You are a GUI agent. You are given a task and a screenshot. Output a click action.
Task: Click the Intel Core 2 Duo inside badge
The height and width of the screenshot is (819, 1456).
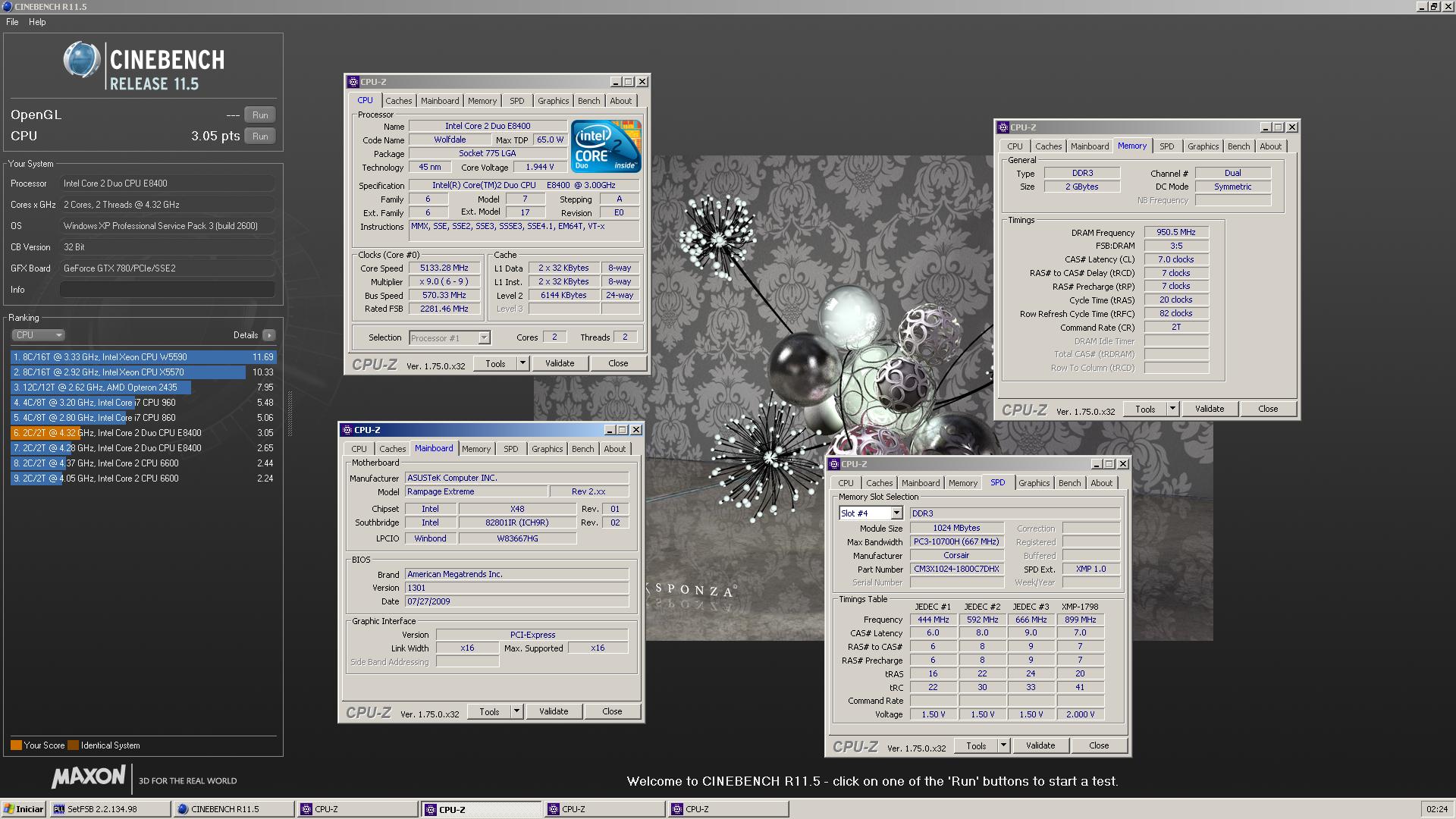coord(606,146)
